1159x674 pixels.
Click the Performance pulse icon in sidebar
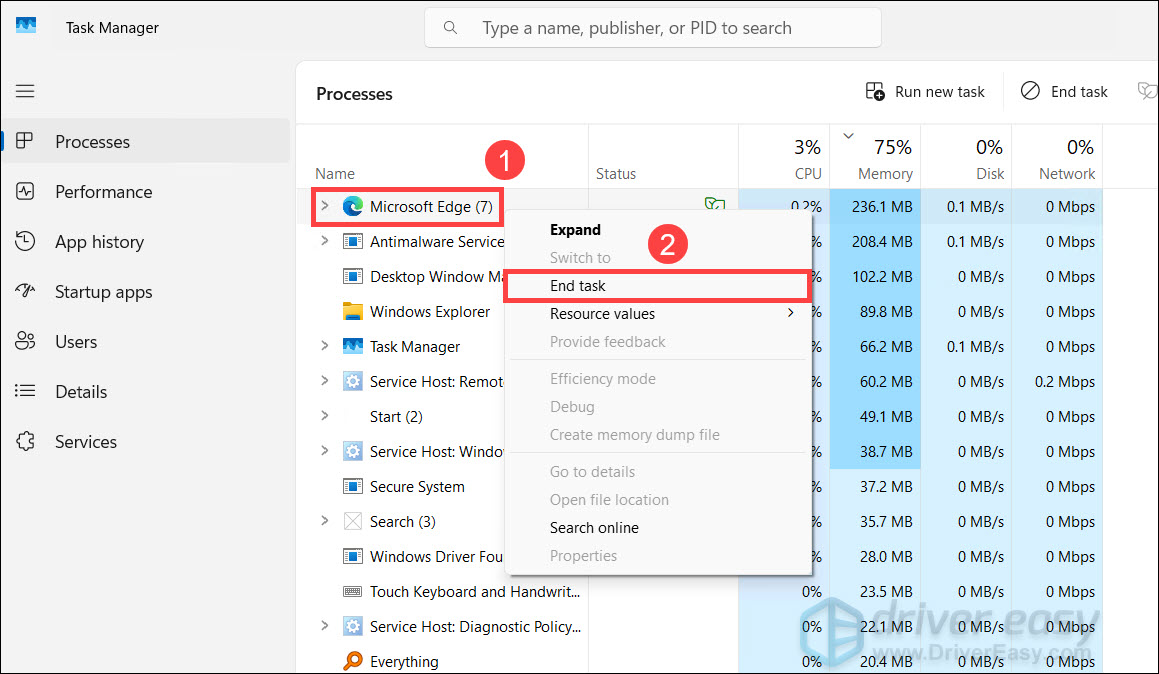25,191
